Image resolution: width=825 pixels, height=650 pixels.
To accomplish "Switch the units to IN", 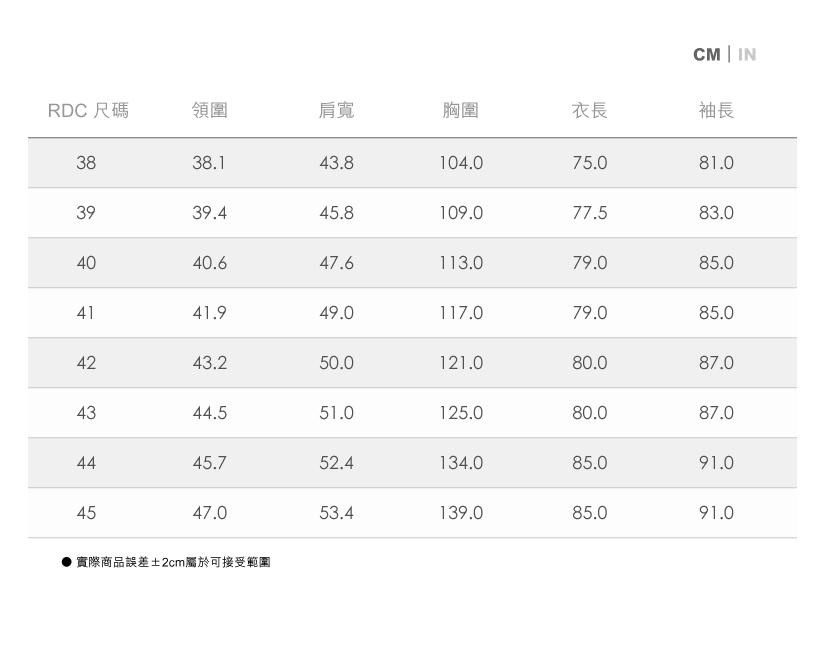I will tap(747, 54).
